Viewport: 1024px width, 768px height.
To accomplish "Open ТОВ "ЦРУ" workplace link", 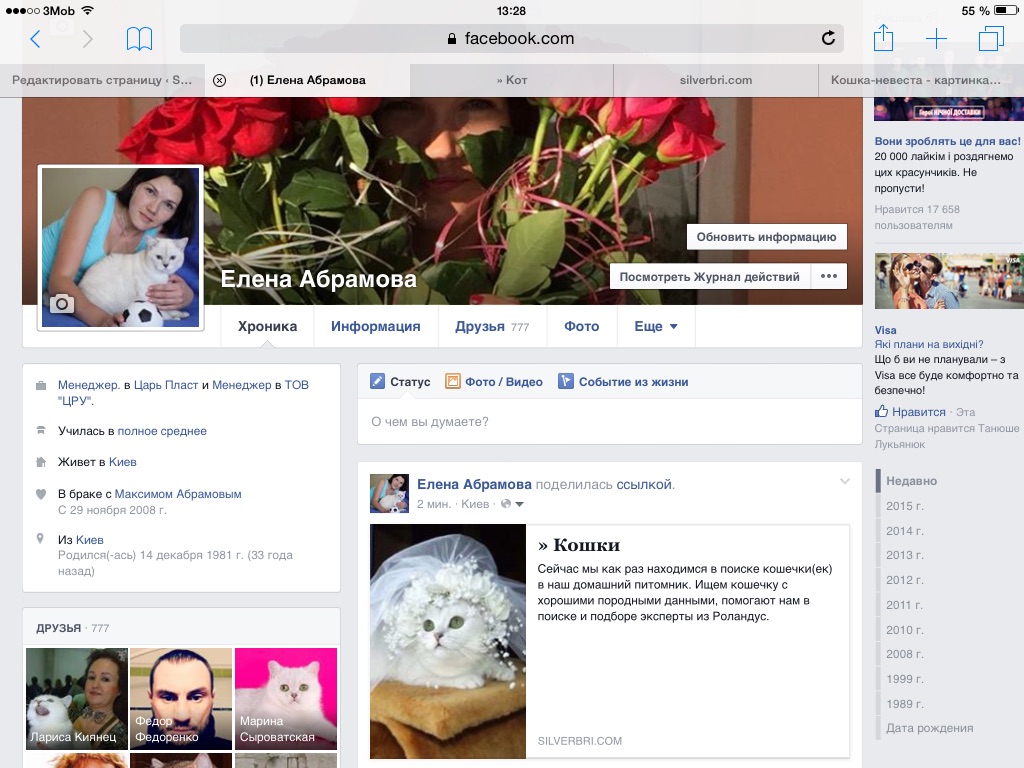I will click(x=297, y=385).
